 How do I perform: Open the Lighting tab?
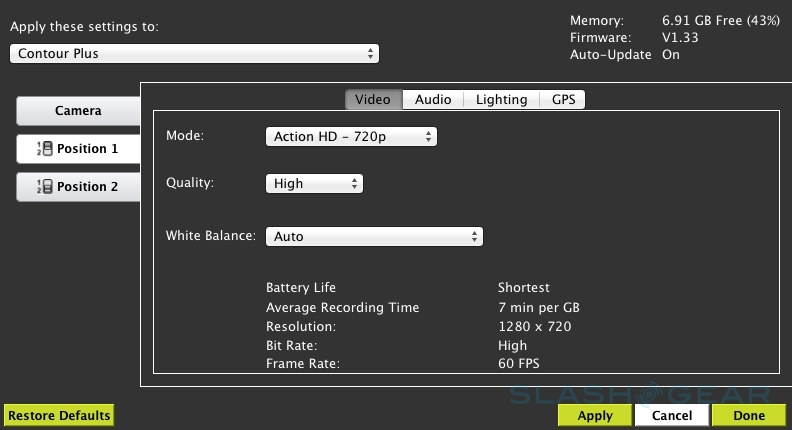point(501,100)
